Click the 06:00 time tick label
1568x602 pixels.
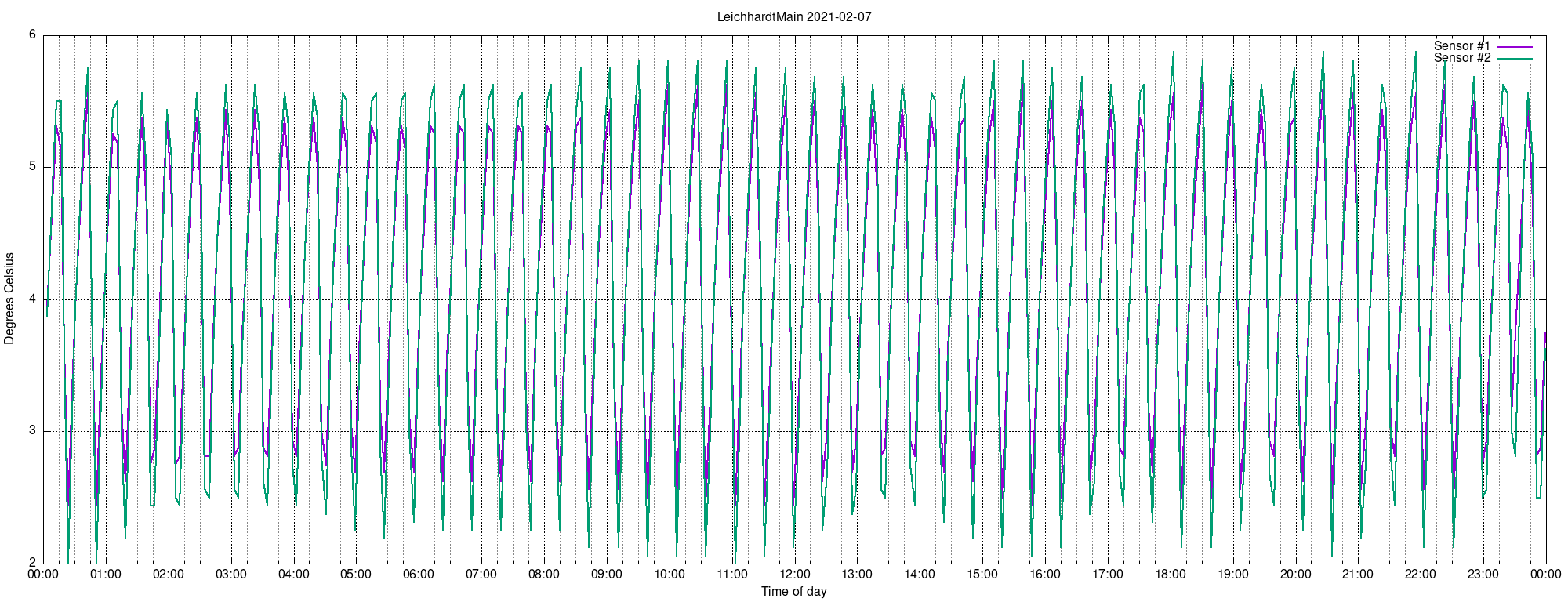419,575
